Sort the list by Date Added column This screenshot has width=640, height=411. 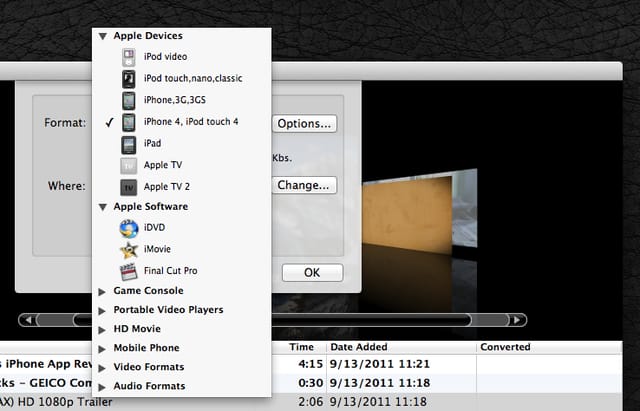(401, 347)
